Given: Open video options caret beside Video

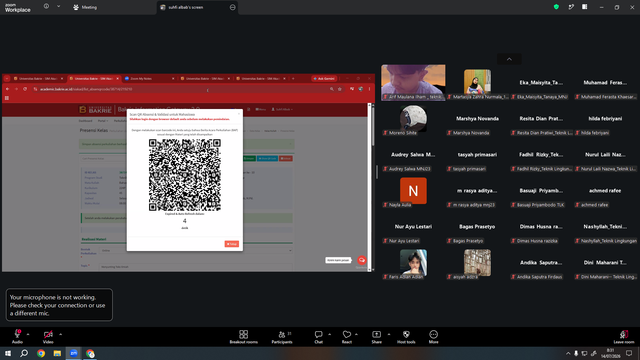Looking at the screenshot, I should (60, 334).
